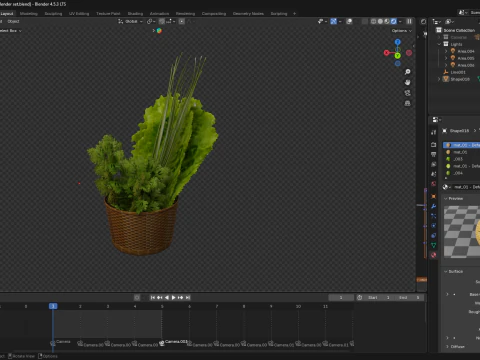Click the material preview thumbnail
The width and height of the screenshot is (480, 360).
462,232
